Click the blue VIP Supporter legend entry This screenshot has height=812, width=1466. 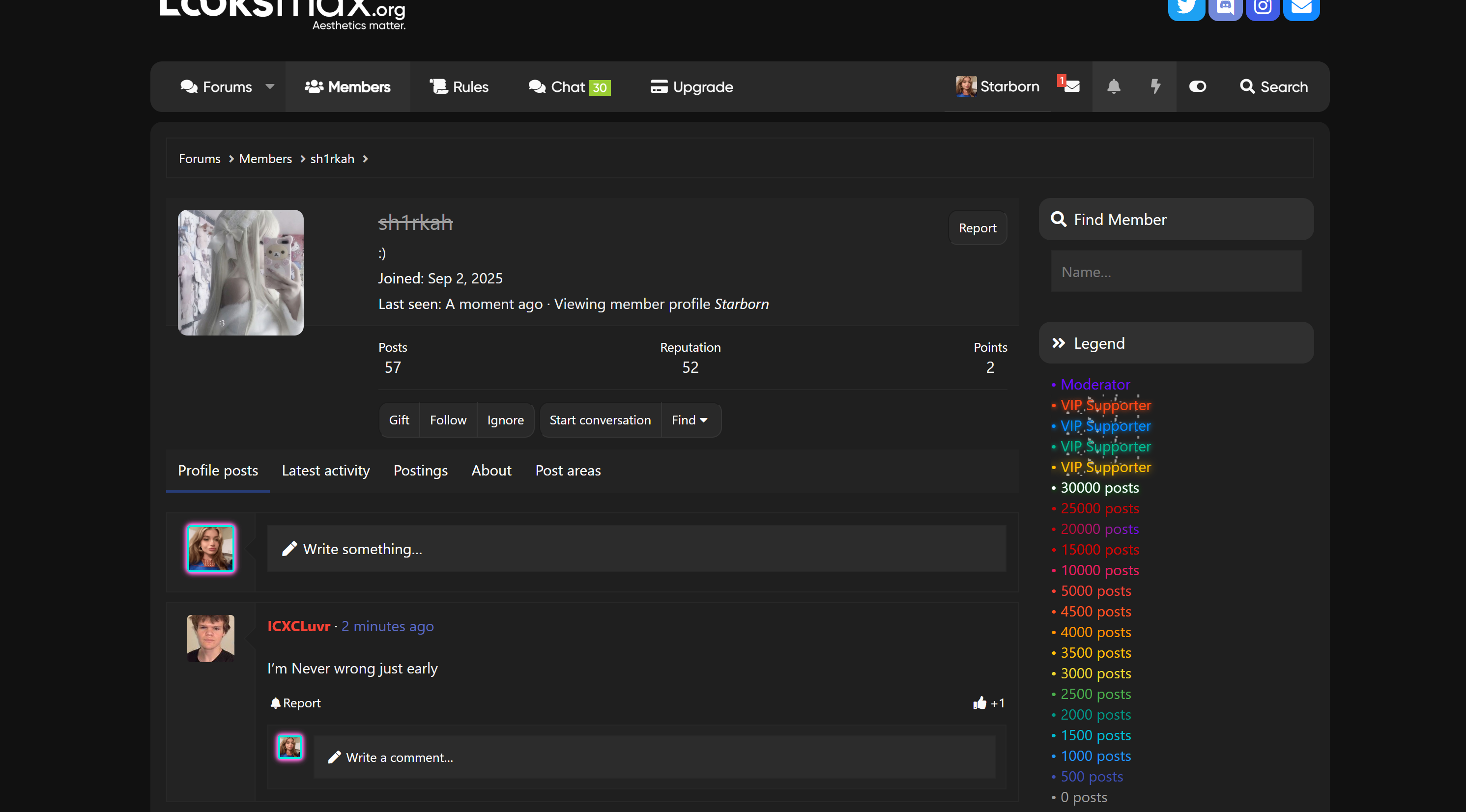[1106, 425]
